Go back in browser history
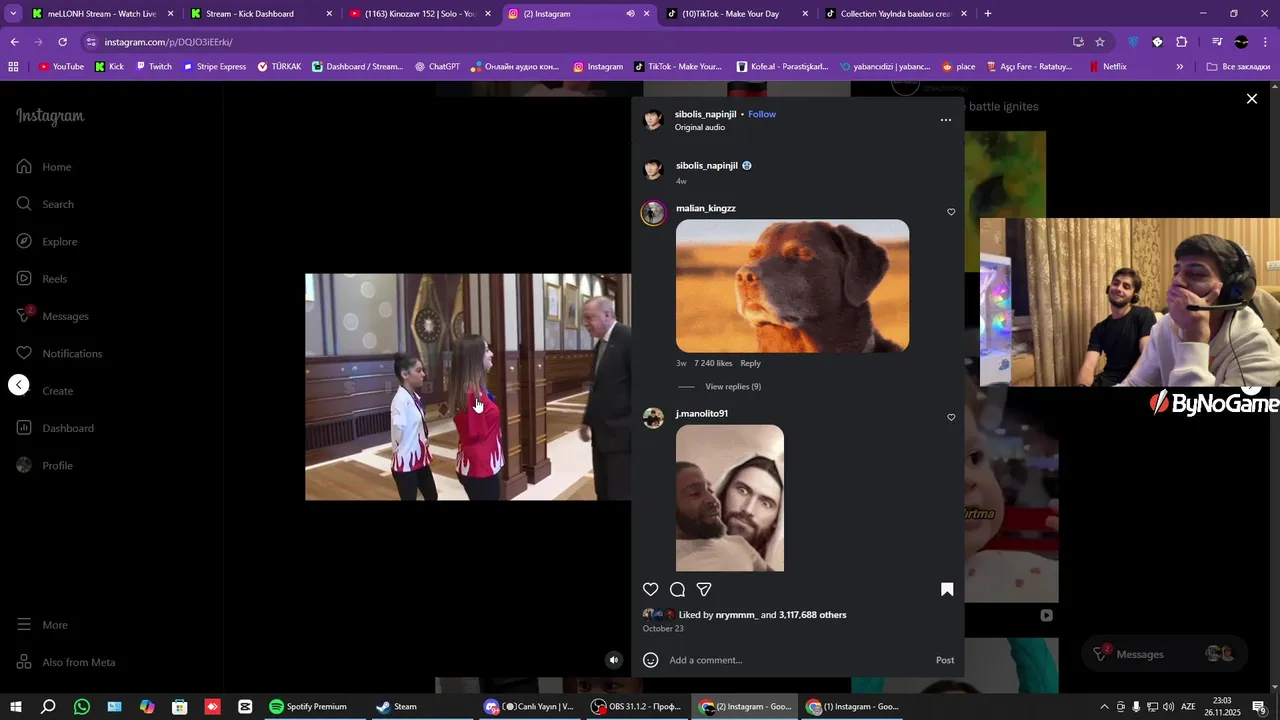 pyautogui.click(x=14, y=42)
